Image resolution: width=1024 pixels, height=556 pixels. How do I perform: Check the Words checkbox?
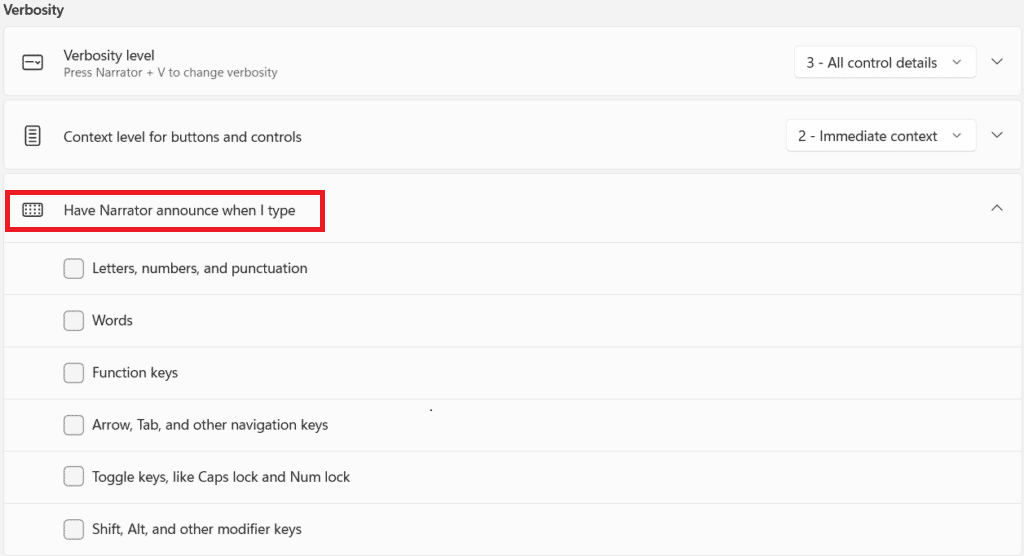pos(74,320)
